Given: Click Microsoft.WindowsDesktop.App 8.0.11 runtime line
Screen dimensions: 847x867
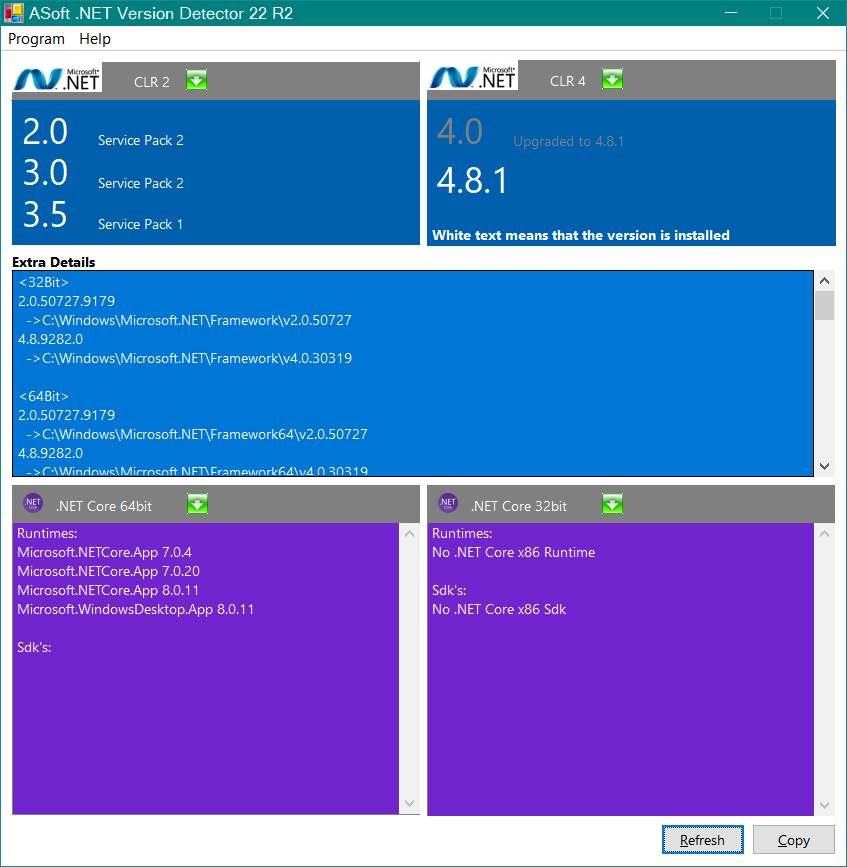Looking at the screenshot, I should click(135, 609).
